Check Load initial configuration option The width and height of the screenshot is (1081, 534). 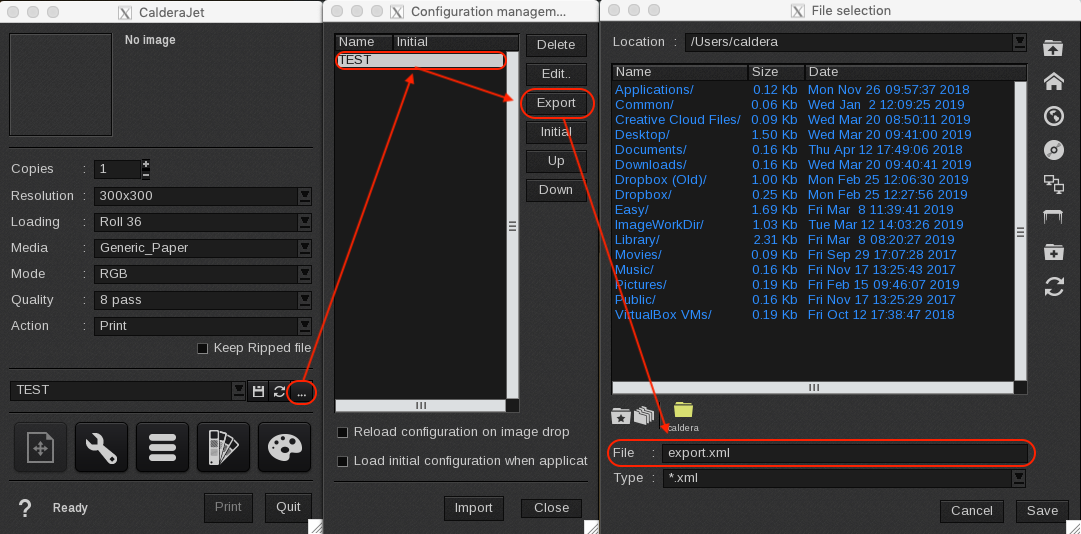pos(343,461)
